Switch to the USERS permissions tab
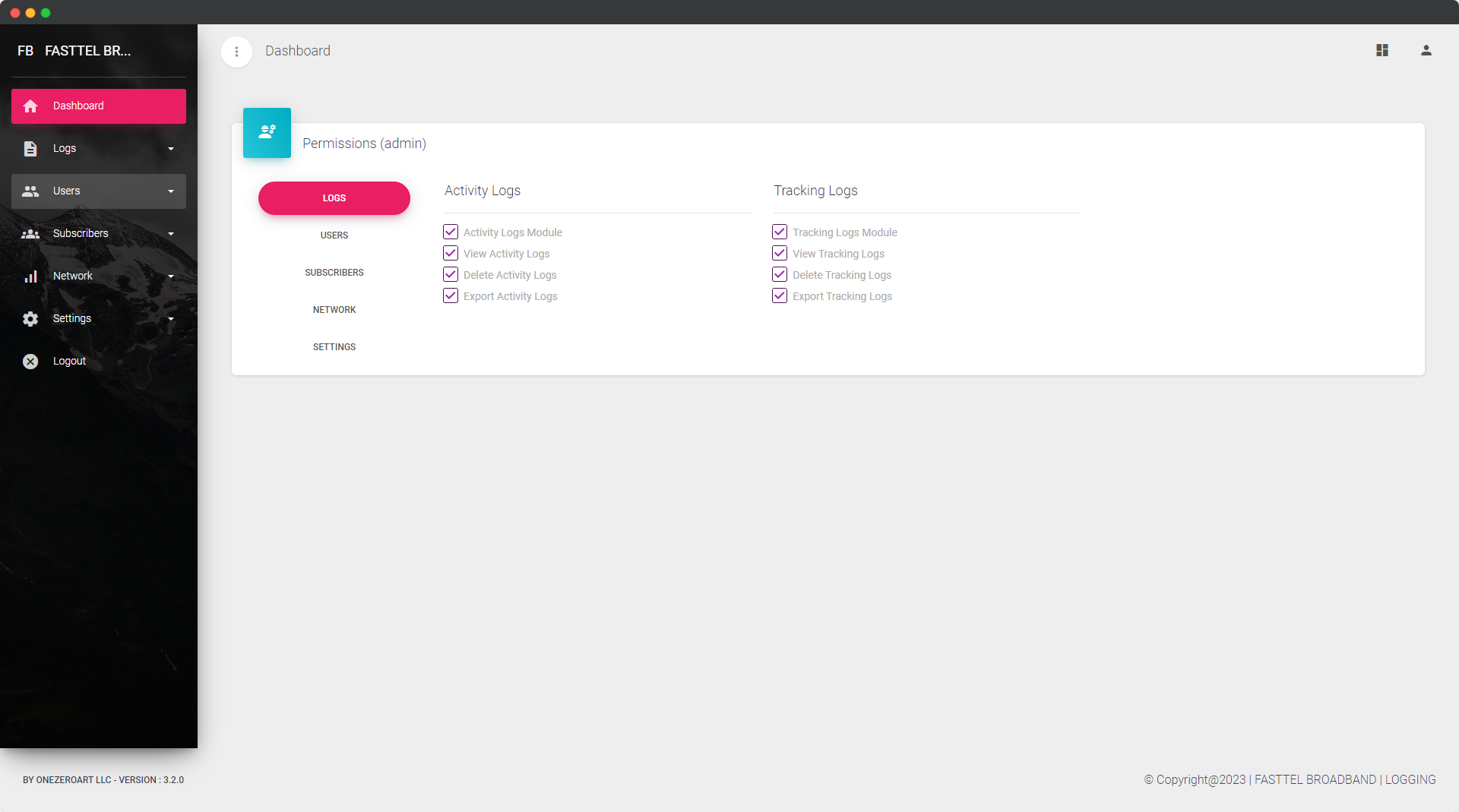 pyautogui.click(x=334, y=235)
